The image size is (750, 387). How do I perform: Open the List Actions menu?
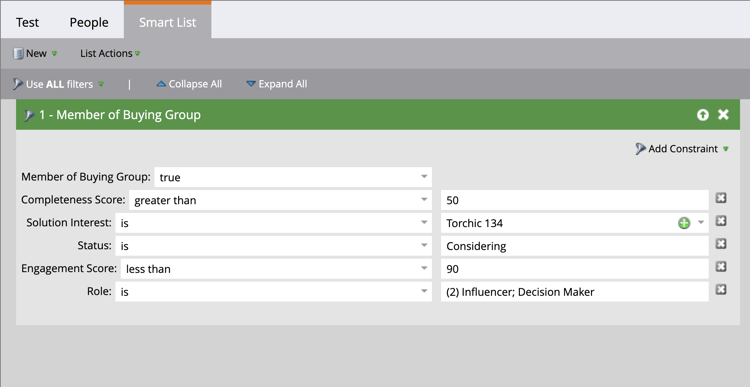tap(110, 54)
